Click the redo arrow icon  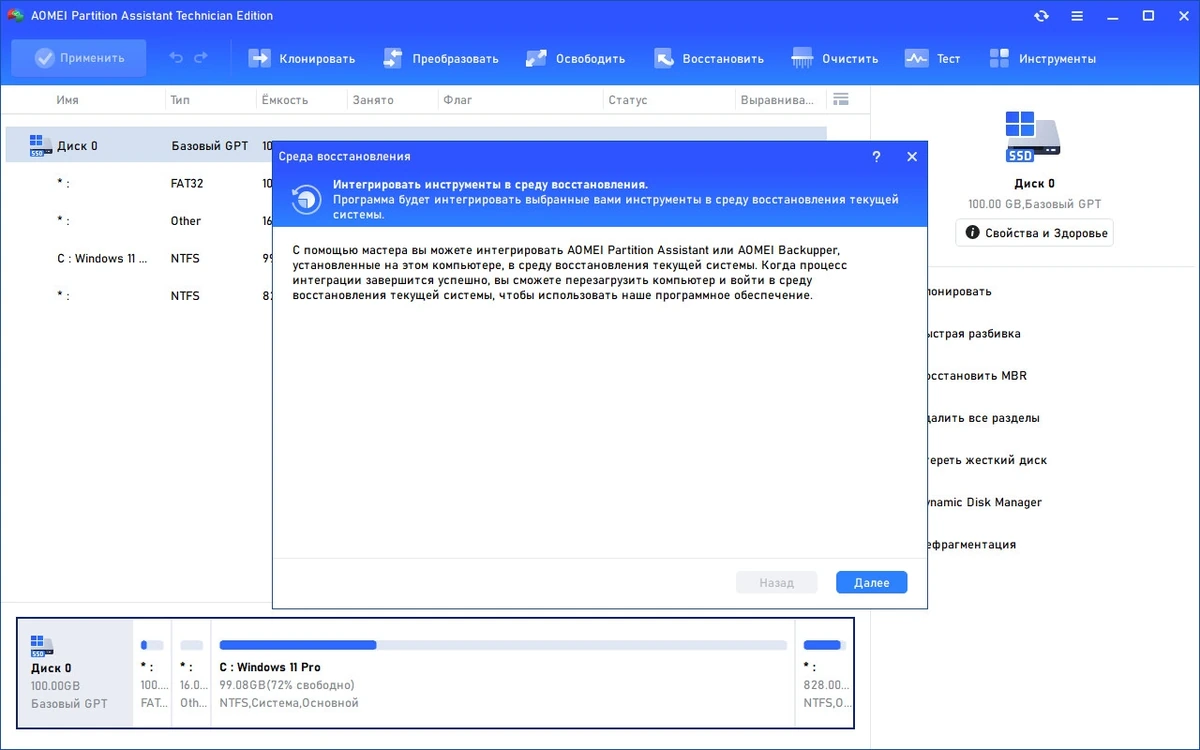(201, 58)
